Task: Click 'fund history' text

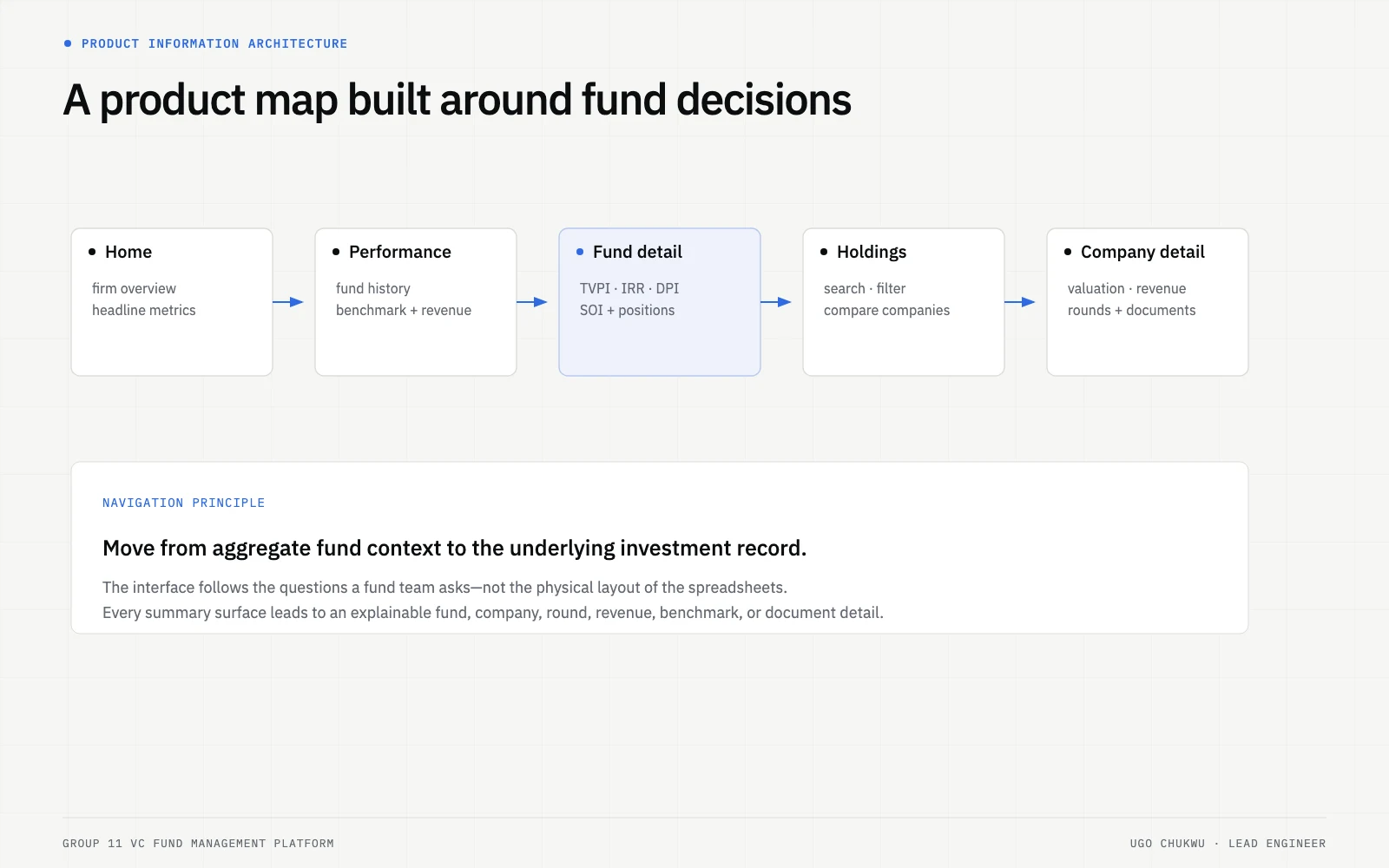Action: (x=373, y=288)
